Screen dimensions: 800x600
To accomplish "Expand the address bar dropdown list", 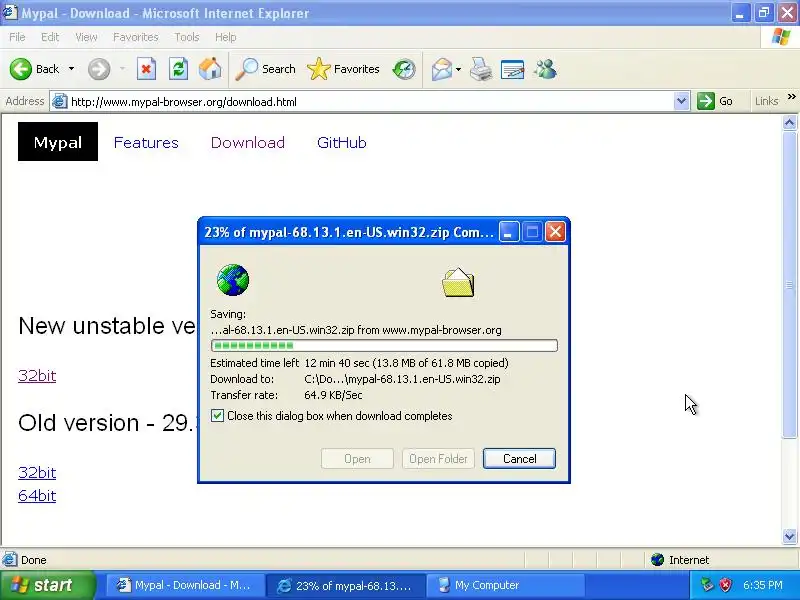I will (681, 101).
